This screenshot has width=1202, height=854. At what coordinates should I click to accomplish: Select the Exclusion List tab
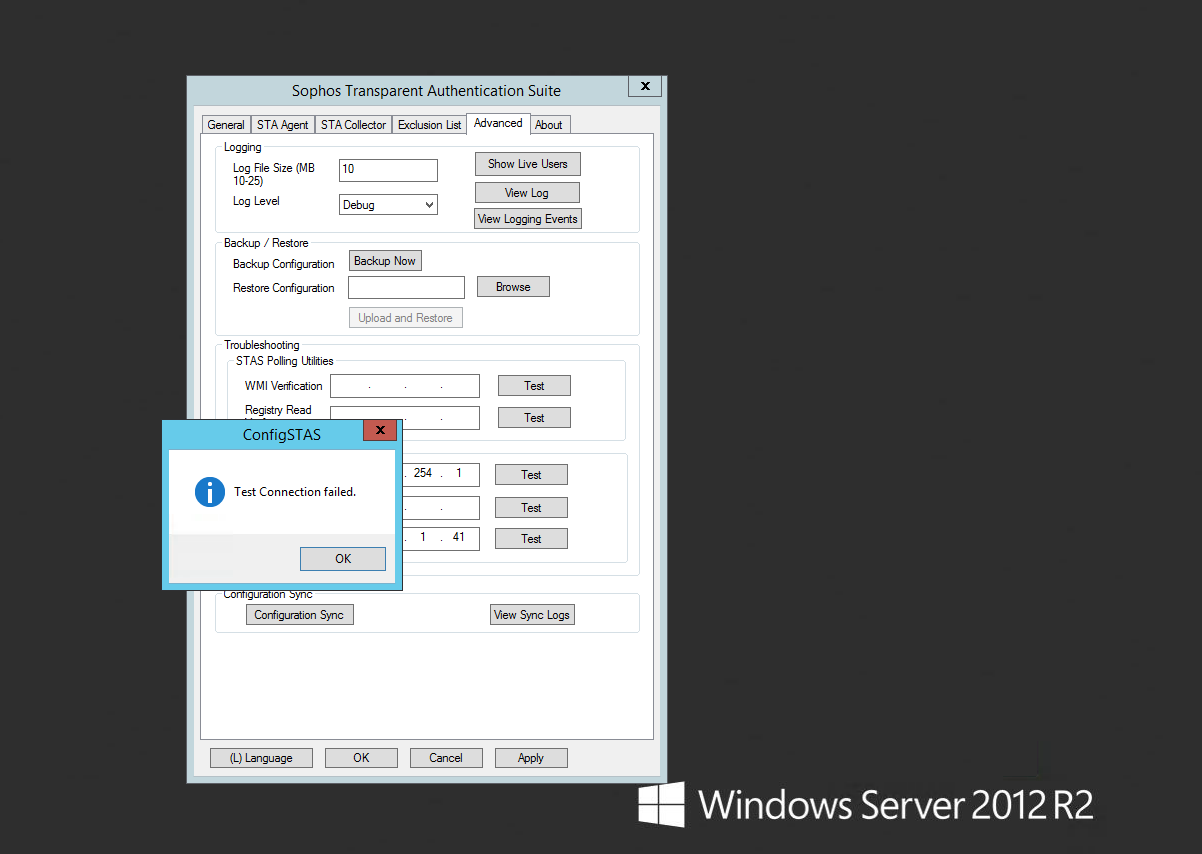pos(429,125)
